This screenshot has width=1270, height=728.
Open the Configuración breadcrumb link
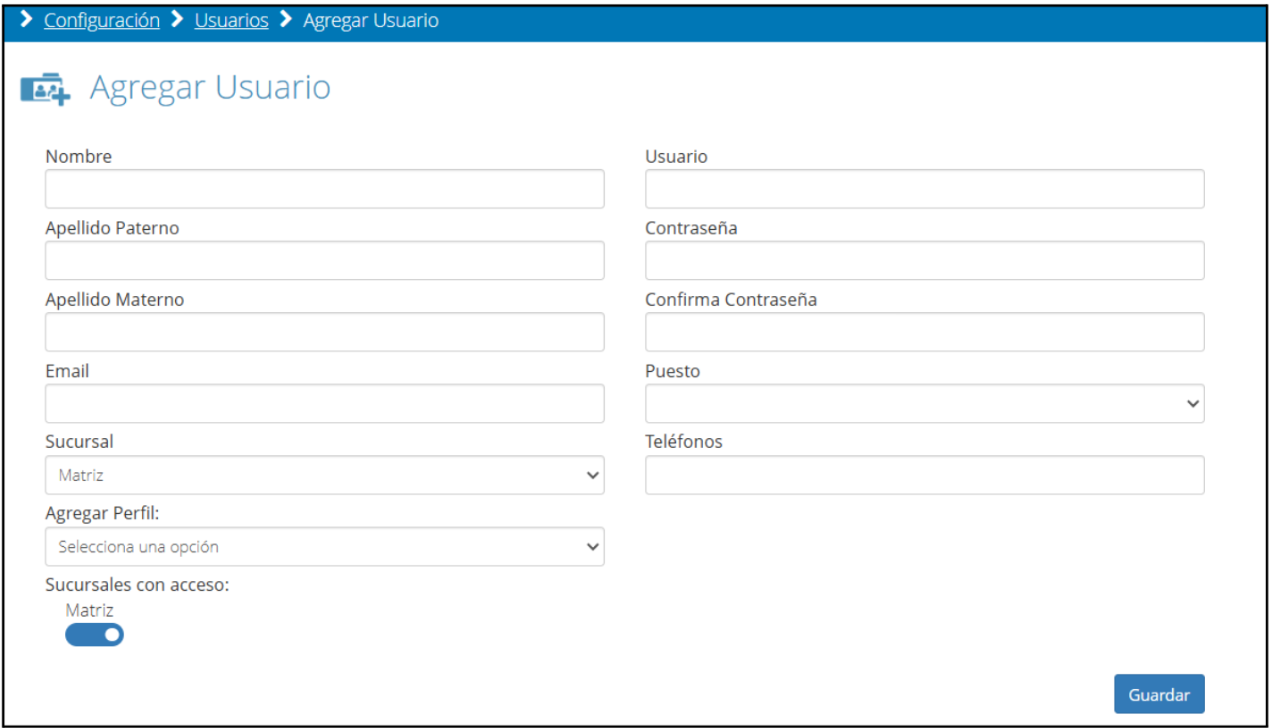coord(102,20)
